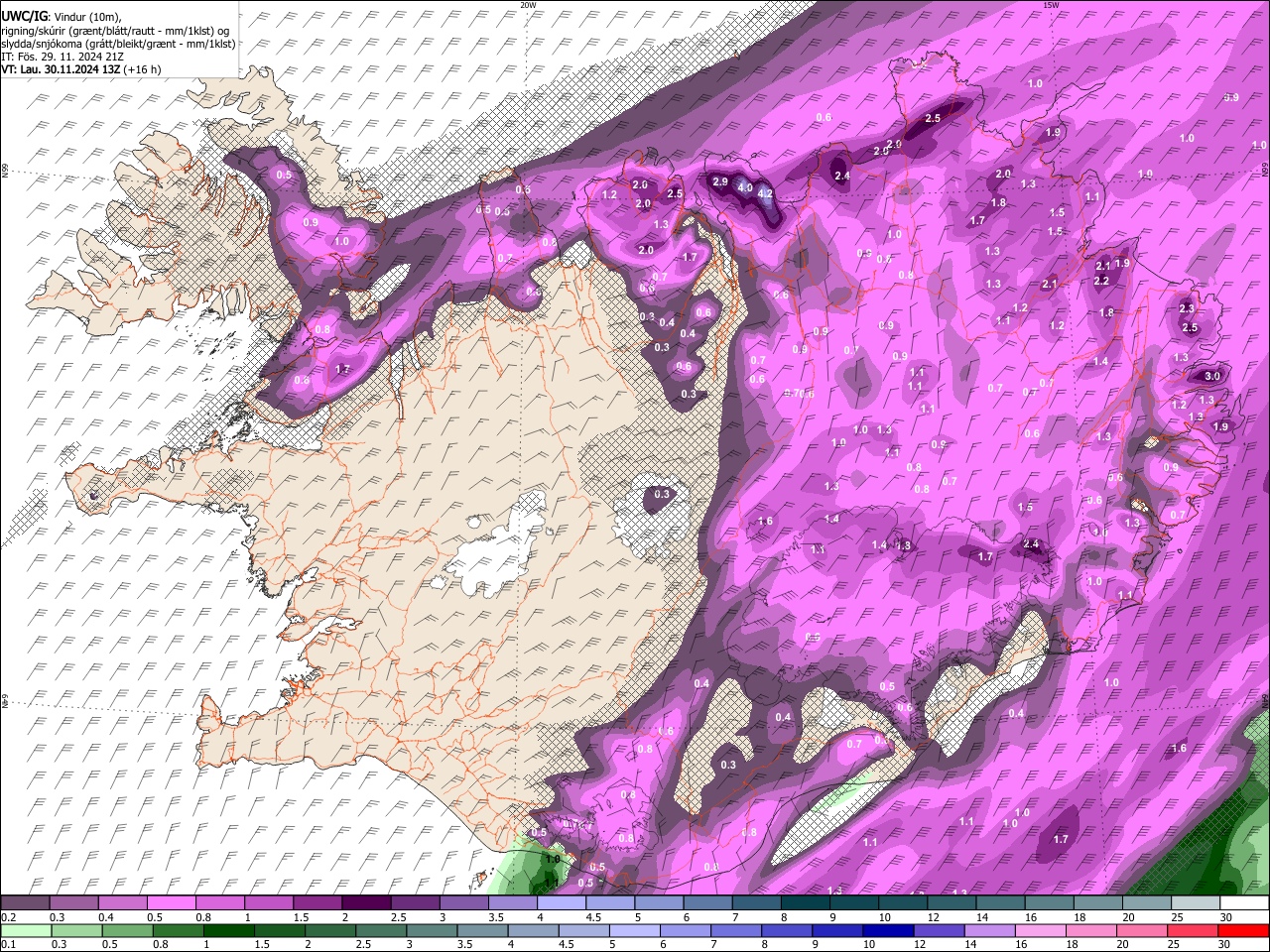Click the '2.3' precipitation value on the map
Screen dimensions: 1270x952
pyautogui.click(x=1187, y=309)
